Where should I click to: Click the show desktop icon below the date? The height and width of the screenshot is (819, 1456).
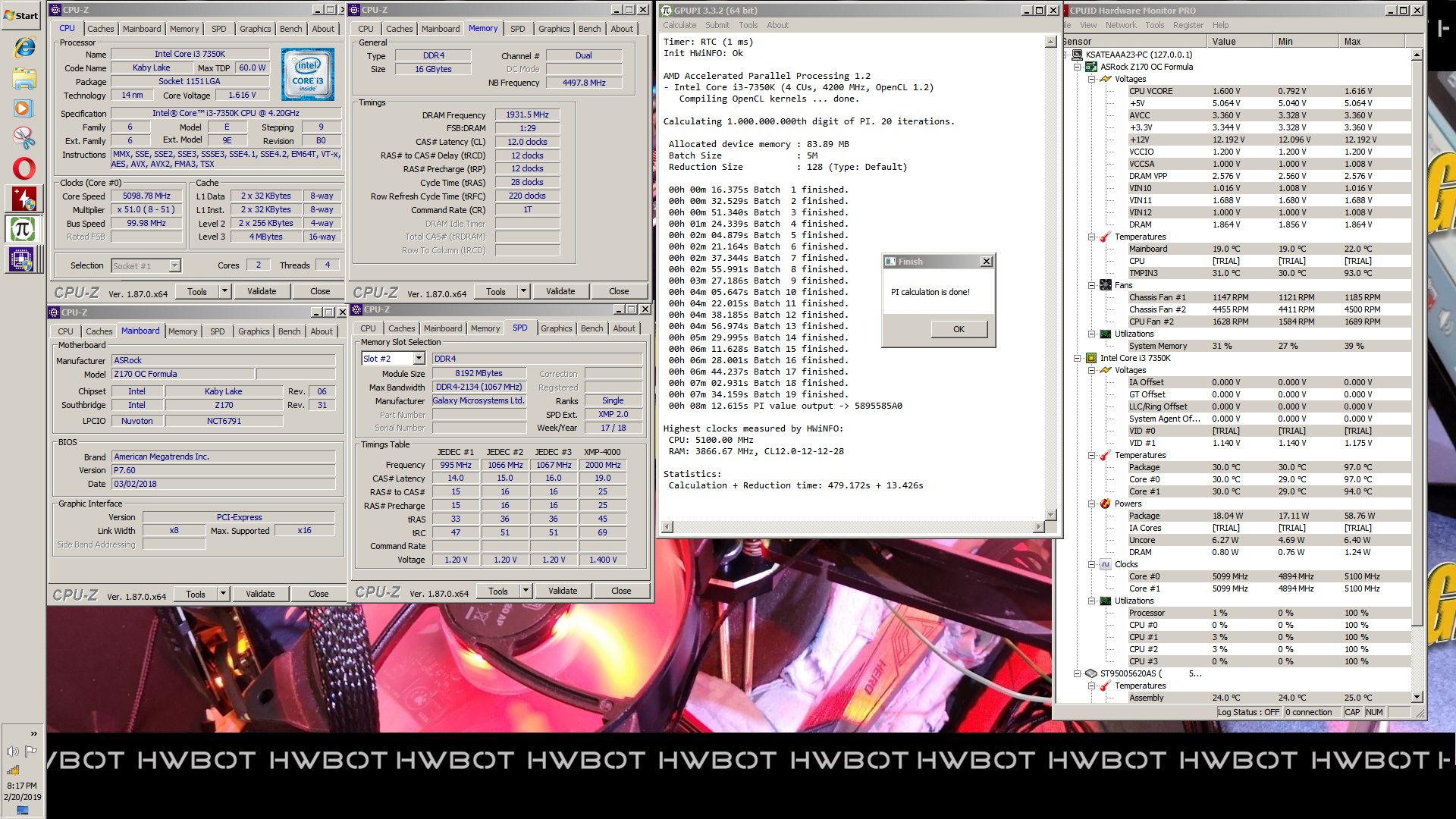click(x=22, y=810)
